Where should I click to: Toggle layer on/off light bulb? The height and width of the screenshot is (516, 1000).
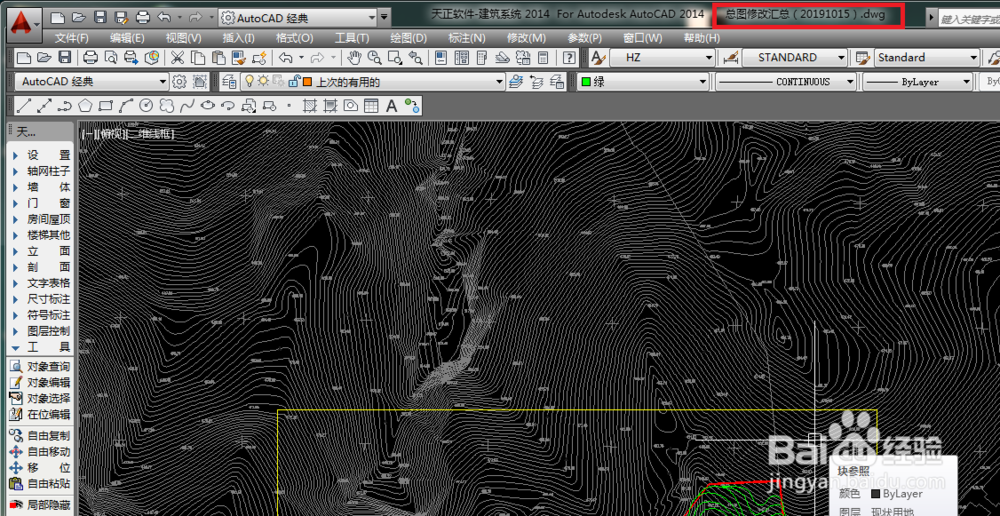[250, 82]
